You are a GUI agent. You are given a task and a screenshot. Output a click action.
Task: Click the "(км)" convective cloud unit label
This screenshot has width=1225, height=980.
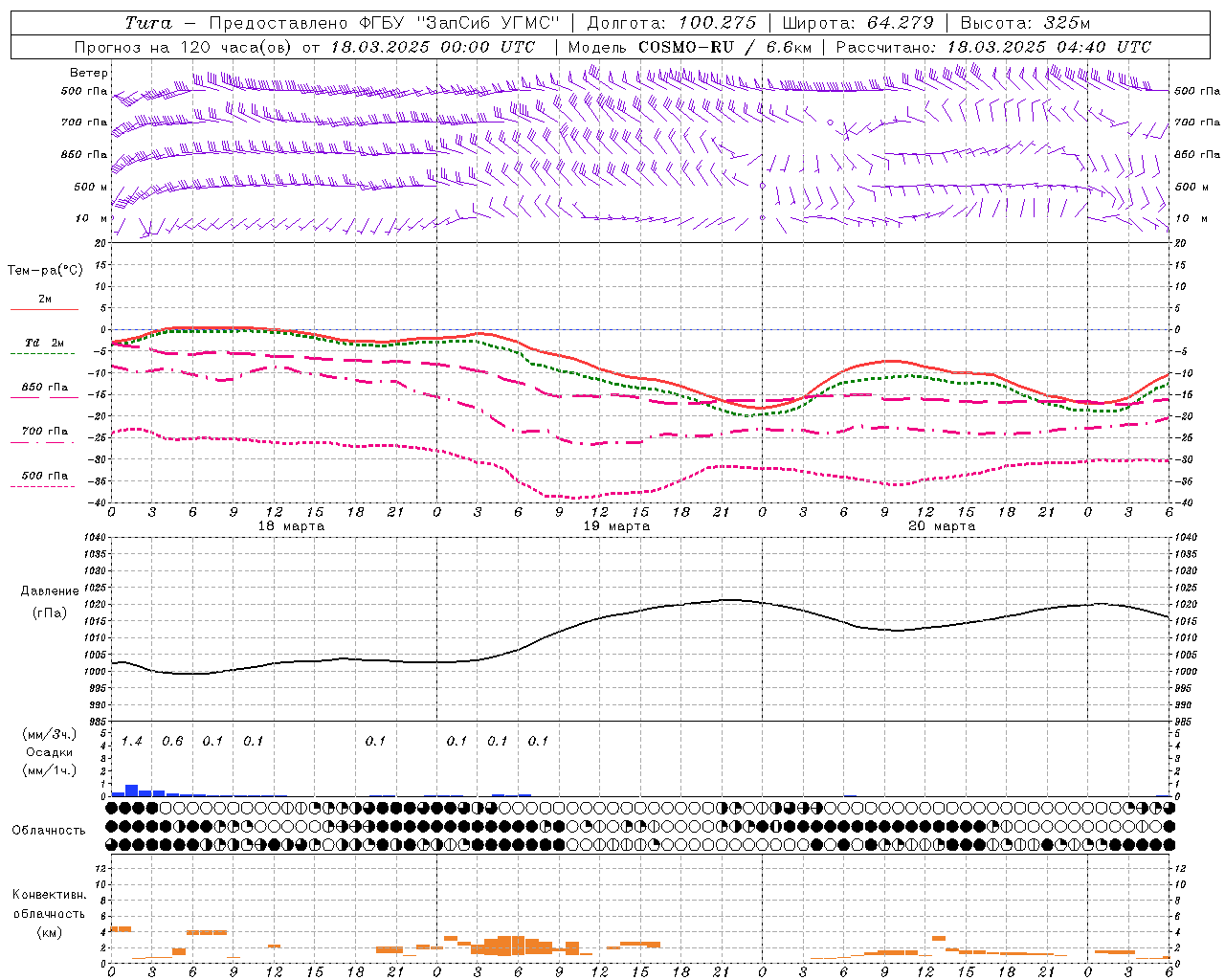(50, 932)
